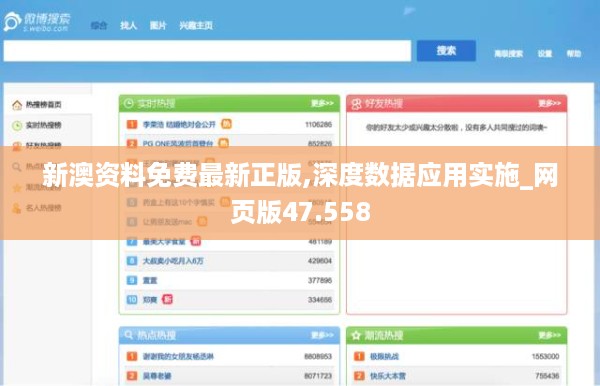This screenshot has height=386, width=600.
Task: Click the search count 429604
Action: (x=320, y=261)
